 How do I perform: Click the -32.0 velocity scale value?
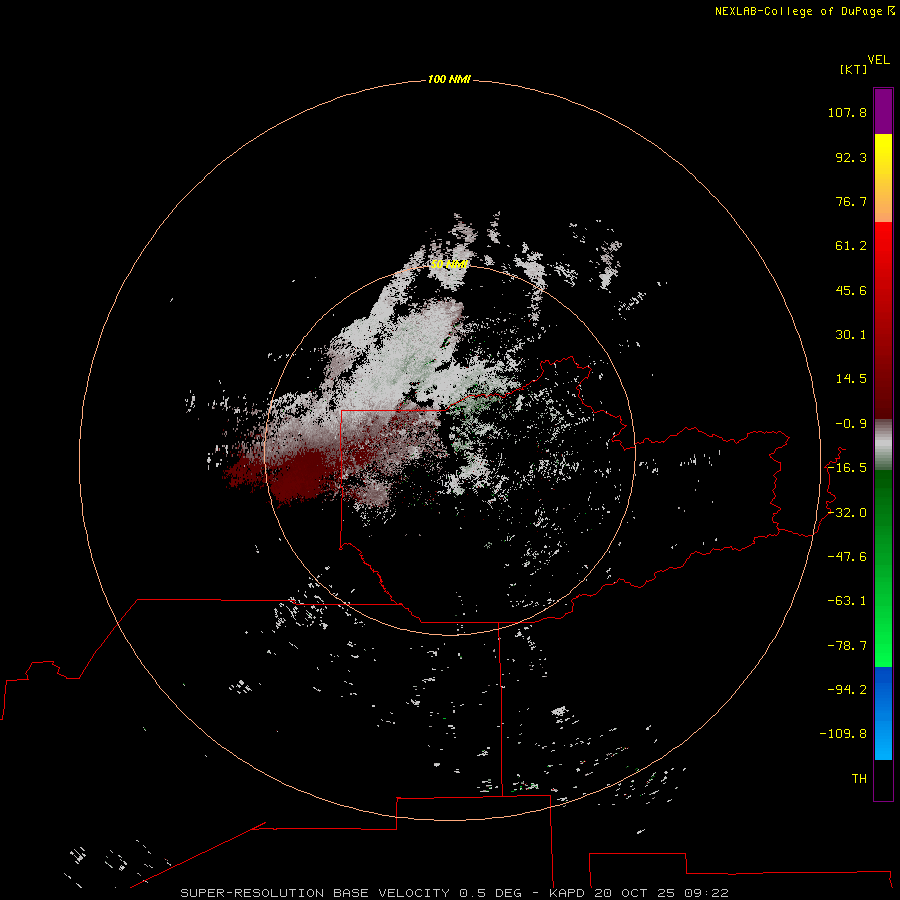[847, 513]
